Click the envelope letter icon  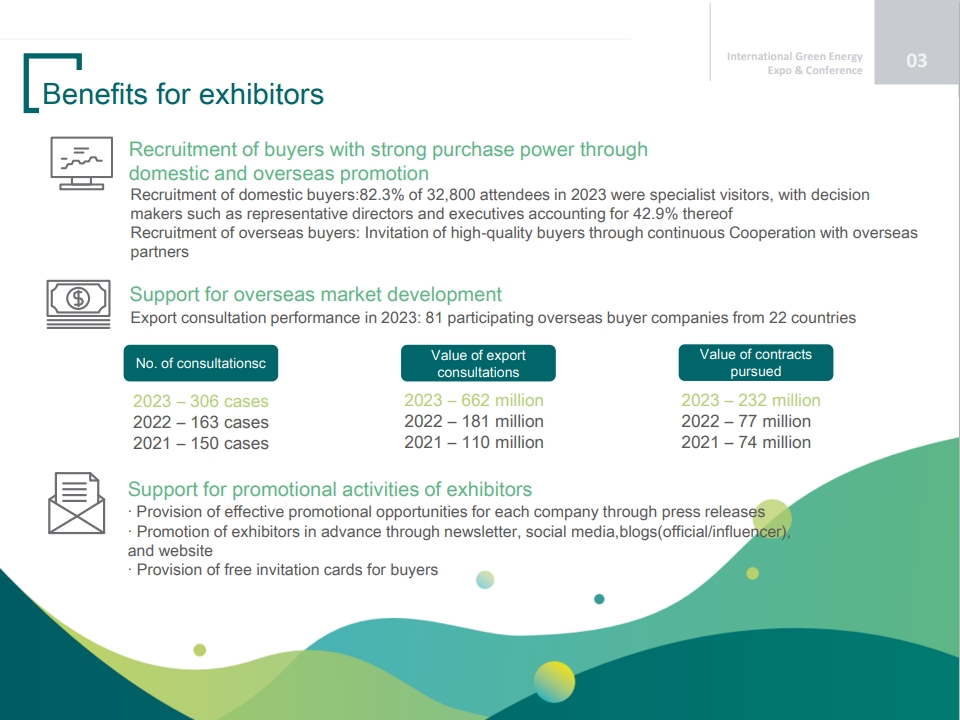(x=76, y=504)
